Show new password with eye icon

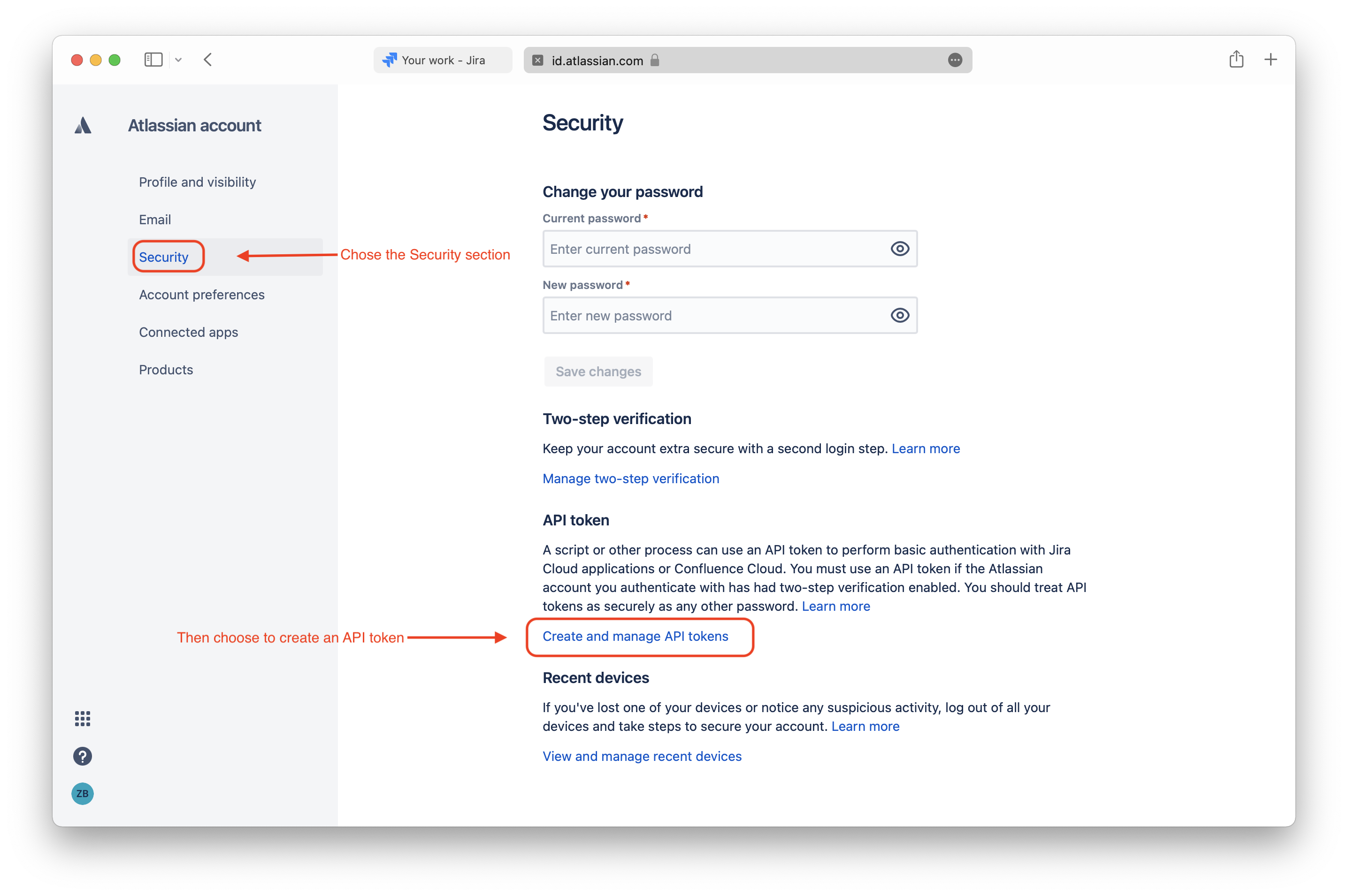[899, 315]
